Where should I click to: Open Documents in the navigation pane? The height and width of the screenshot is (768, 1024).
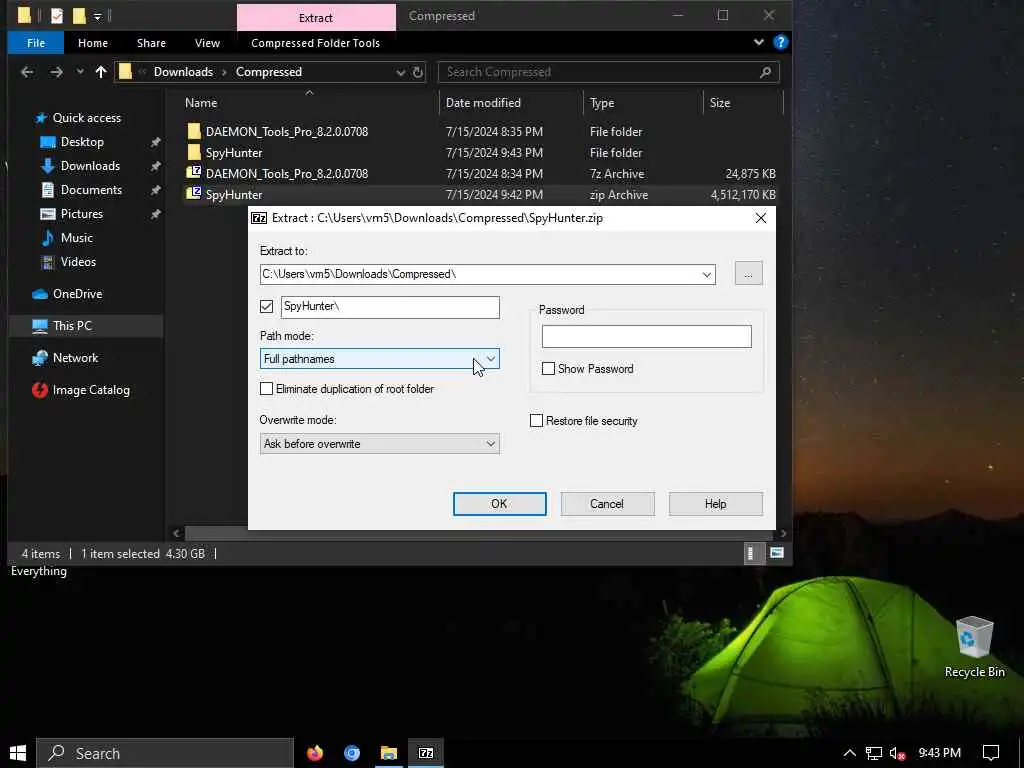91,190
